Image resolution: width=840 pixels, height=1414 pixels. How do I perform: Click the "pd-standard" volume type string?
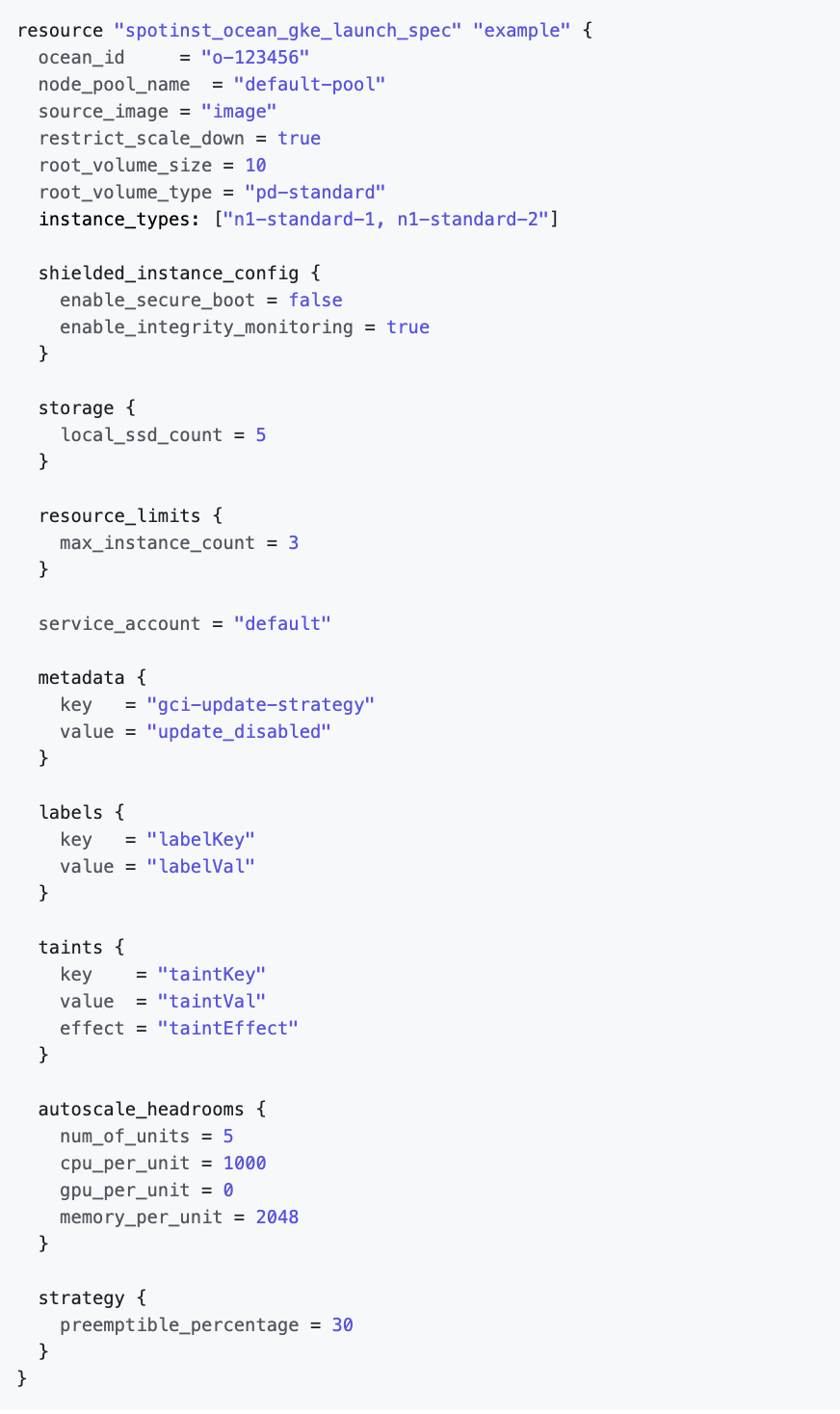pyautogui.click(x=315, y=193)
